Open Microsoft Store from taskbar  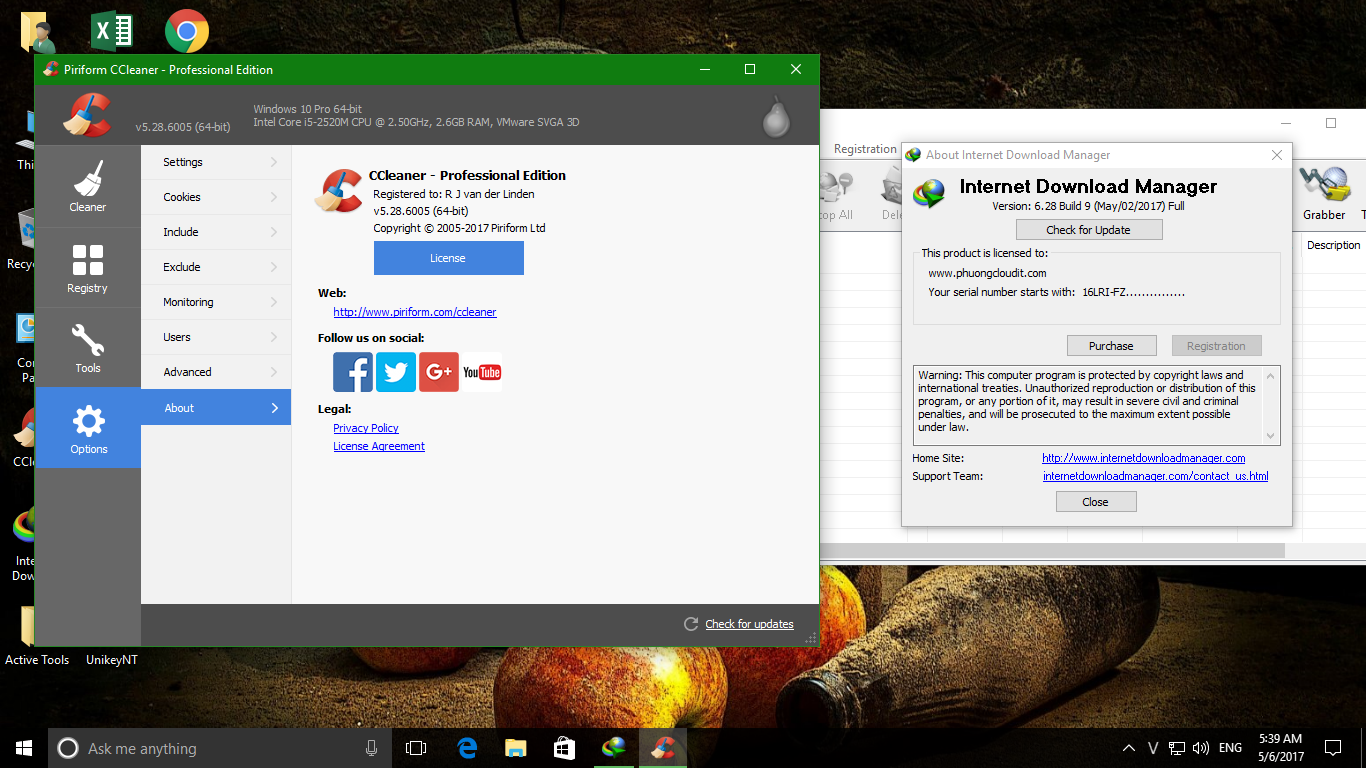564,748
